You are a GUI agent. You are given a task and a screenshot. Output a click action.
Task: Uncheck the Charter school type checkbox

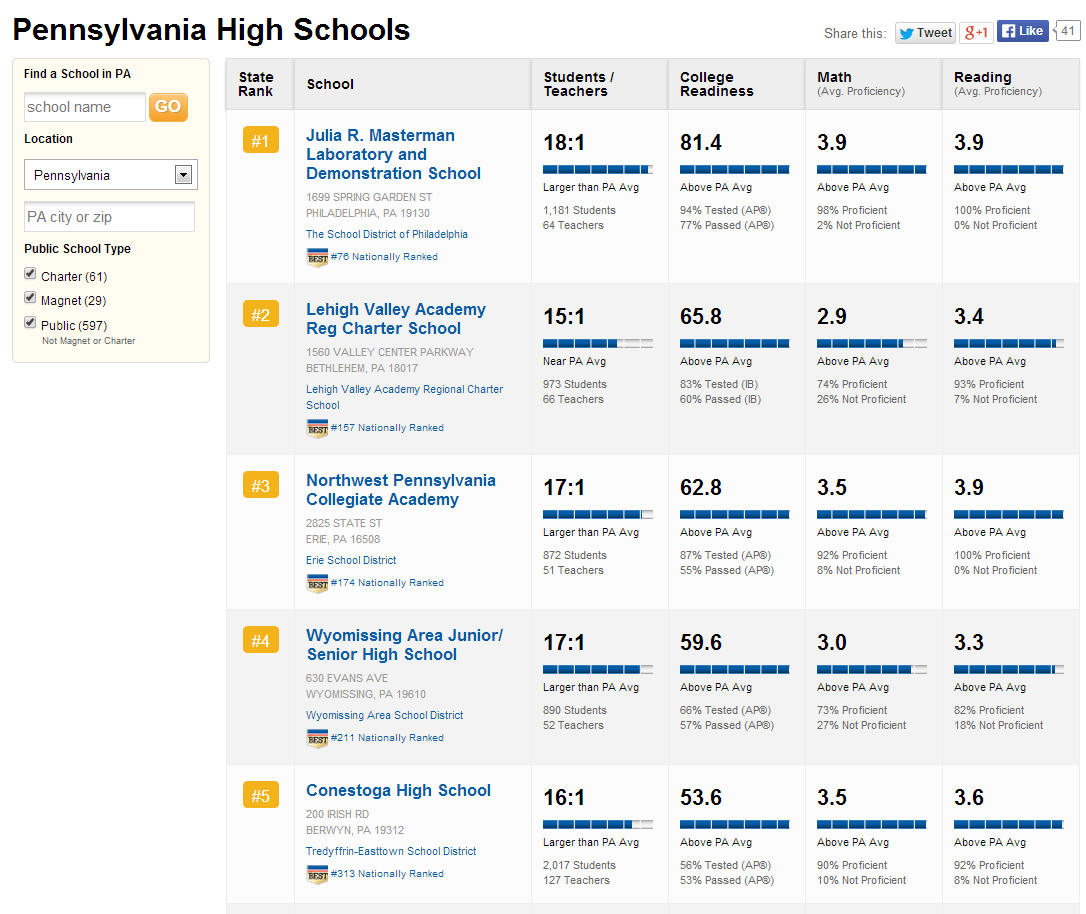pos(30,275)
